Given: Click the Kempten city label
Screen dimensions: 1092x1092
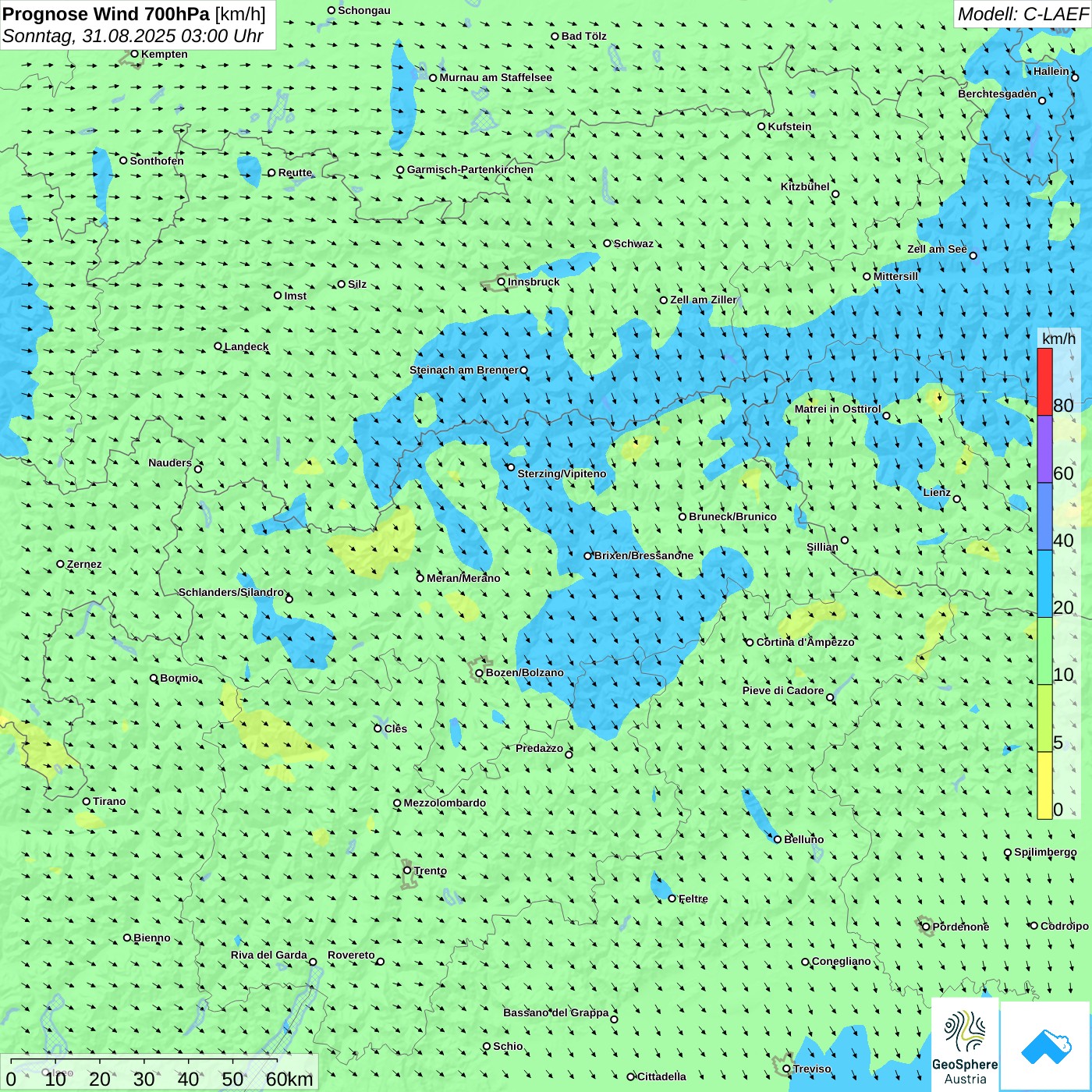Looking at the screenshot, I should point(165,54).
